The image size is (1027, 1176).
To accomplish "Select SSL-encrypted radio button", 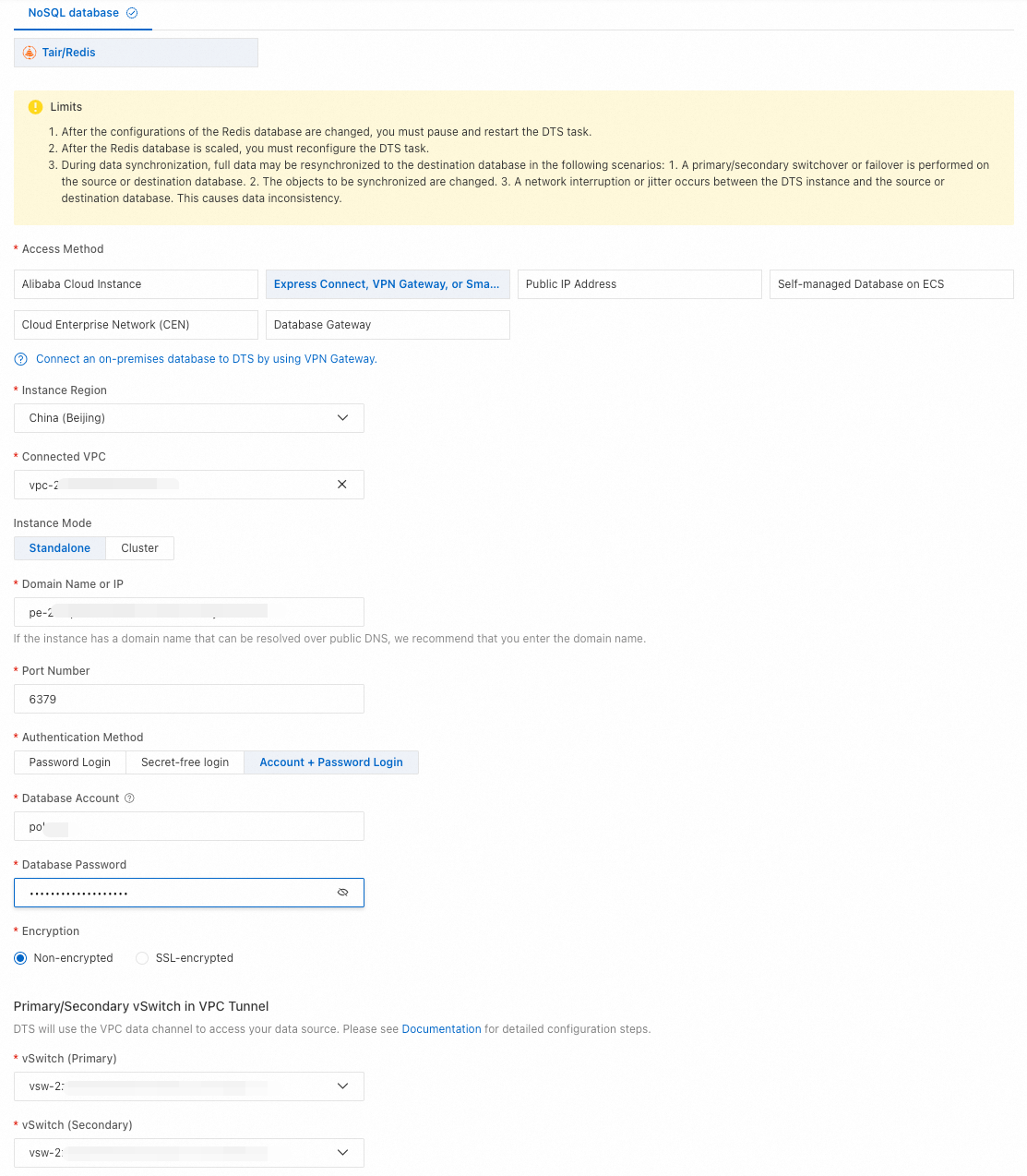I will (x=142, y=958).
